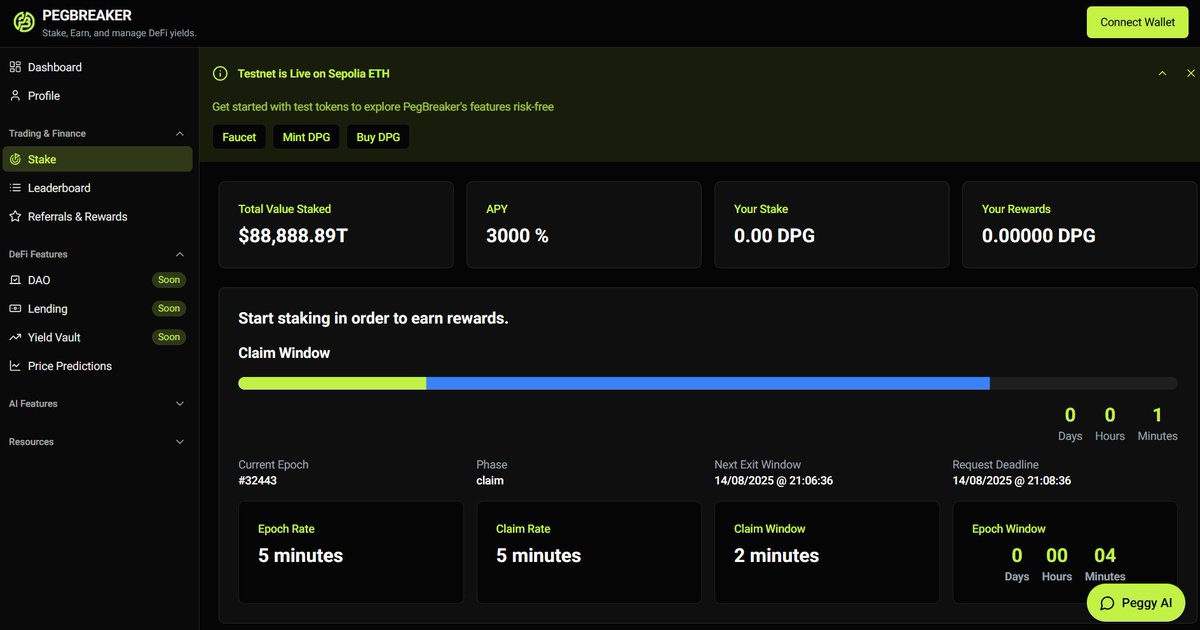Select the Lending menu item
Image resolution: width=1200 pixels, height=630 pixels.
tap(97, 309)
